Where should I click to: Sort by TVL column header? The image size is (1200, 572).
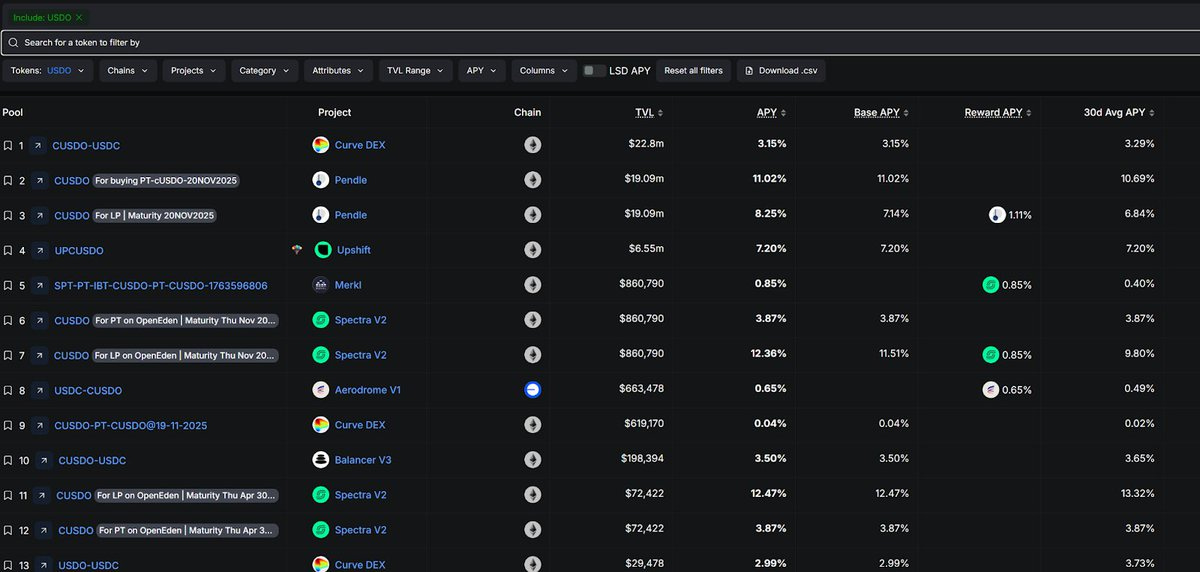649,113
